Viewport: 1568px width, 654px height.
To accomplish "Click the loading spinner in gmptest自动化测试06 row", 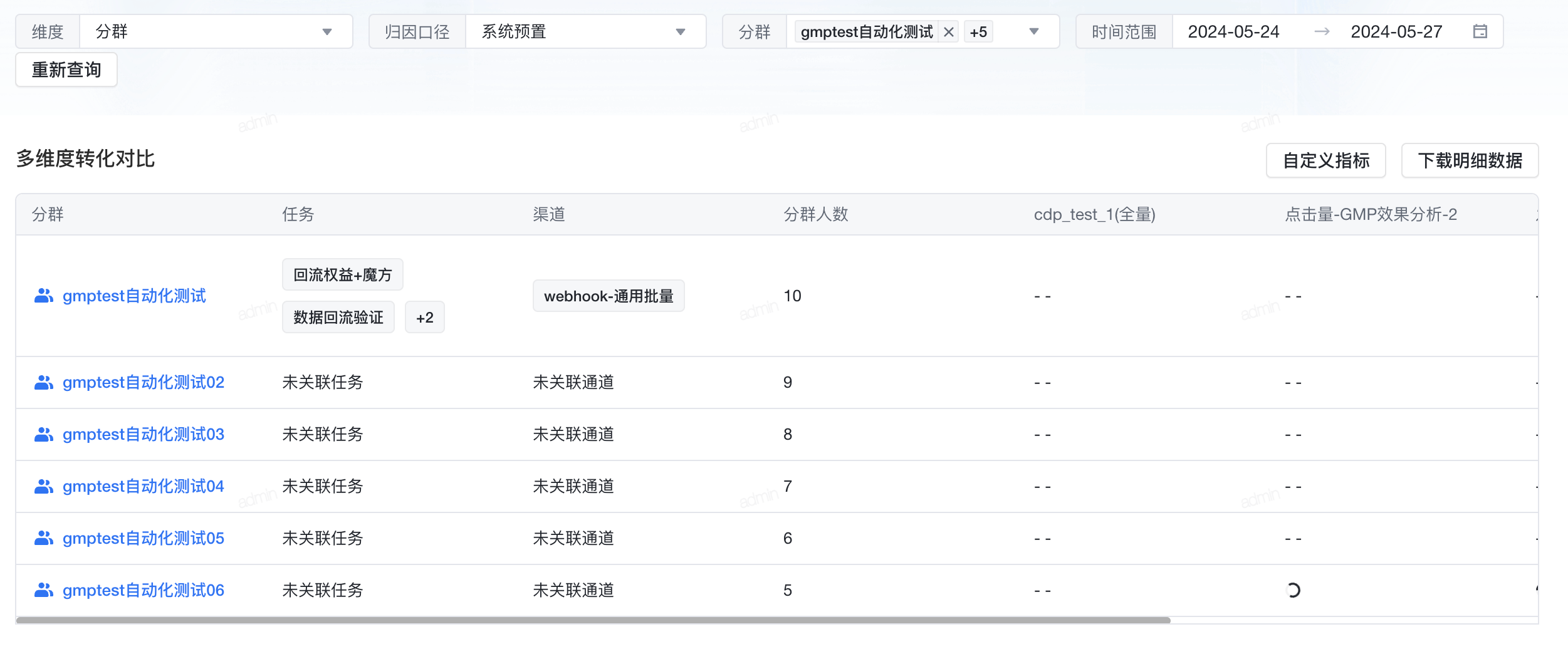I will 1293,590.
